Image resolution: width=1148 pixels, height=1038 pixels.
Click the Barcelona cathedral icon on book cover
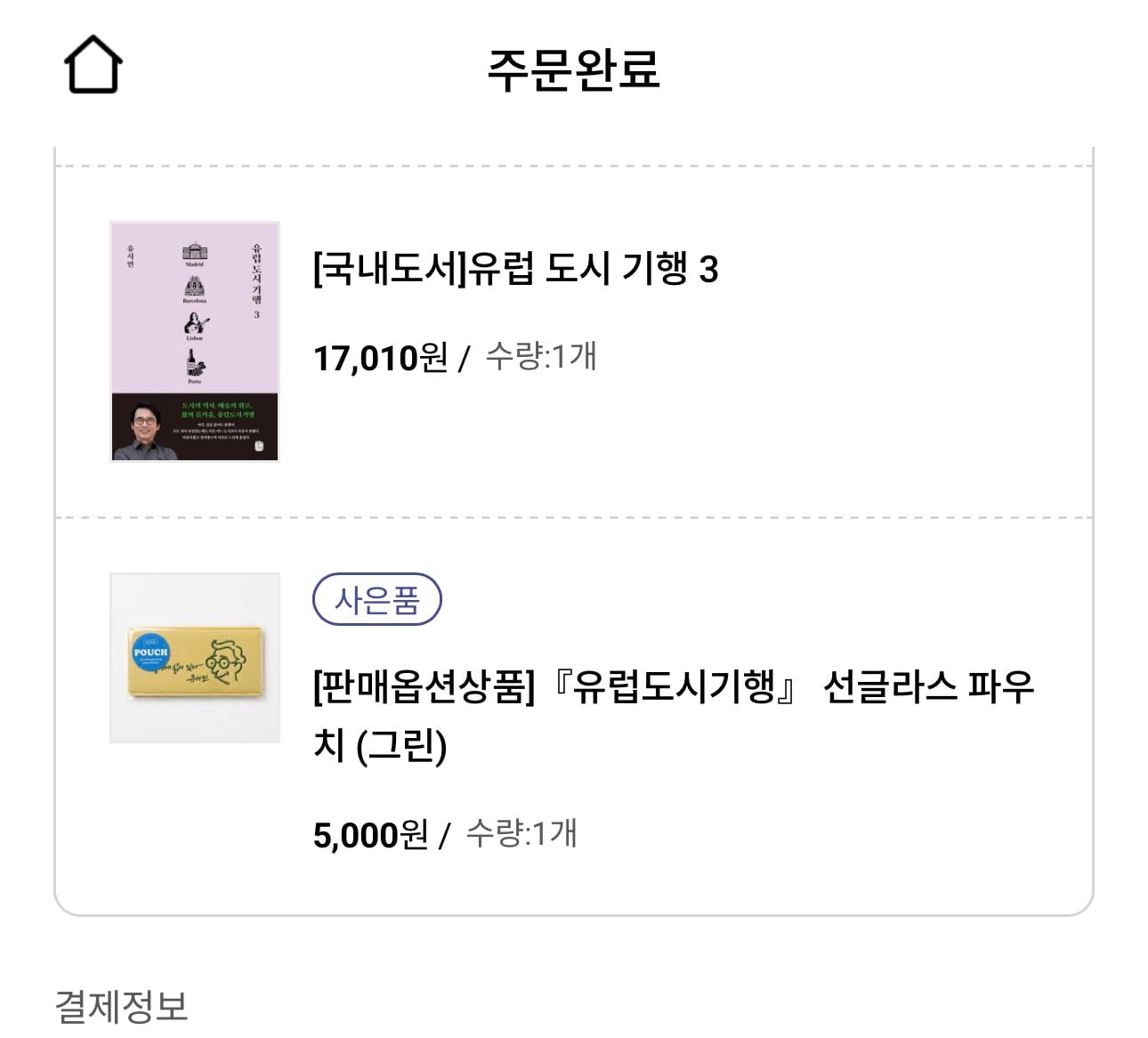(x=195, y=287)
